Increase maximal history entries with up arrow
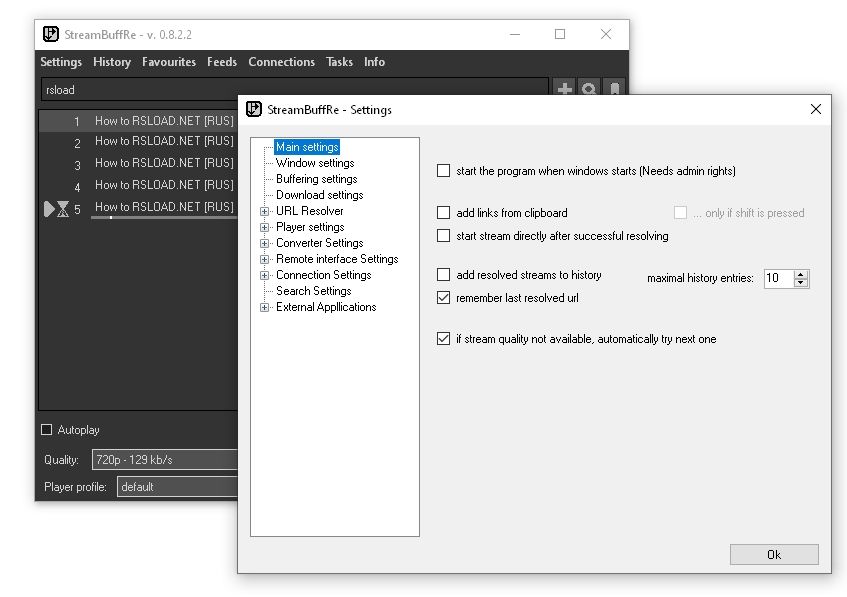 [800, 274]
